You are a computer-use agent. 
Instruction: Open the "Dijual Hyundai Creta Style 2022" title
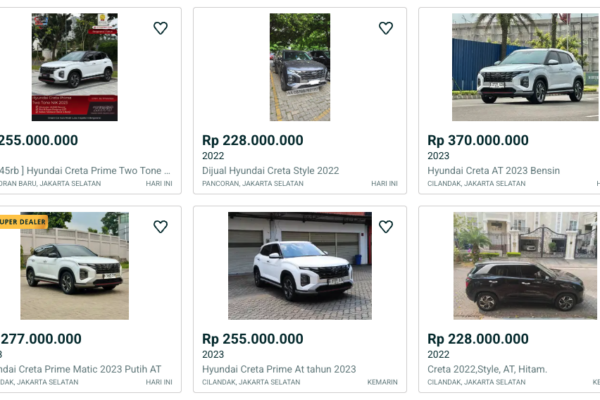click(270, 171)
